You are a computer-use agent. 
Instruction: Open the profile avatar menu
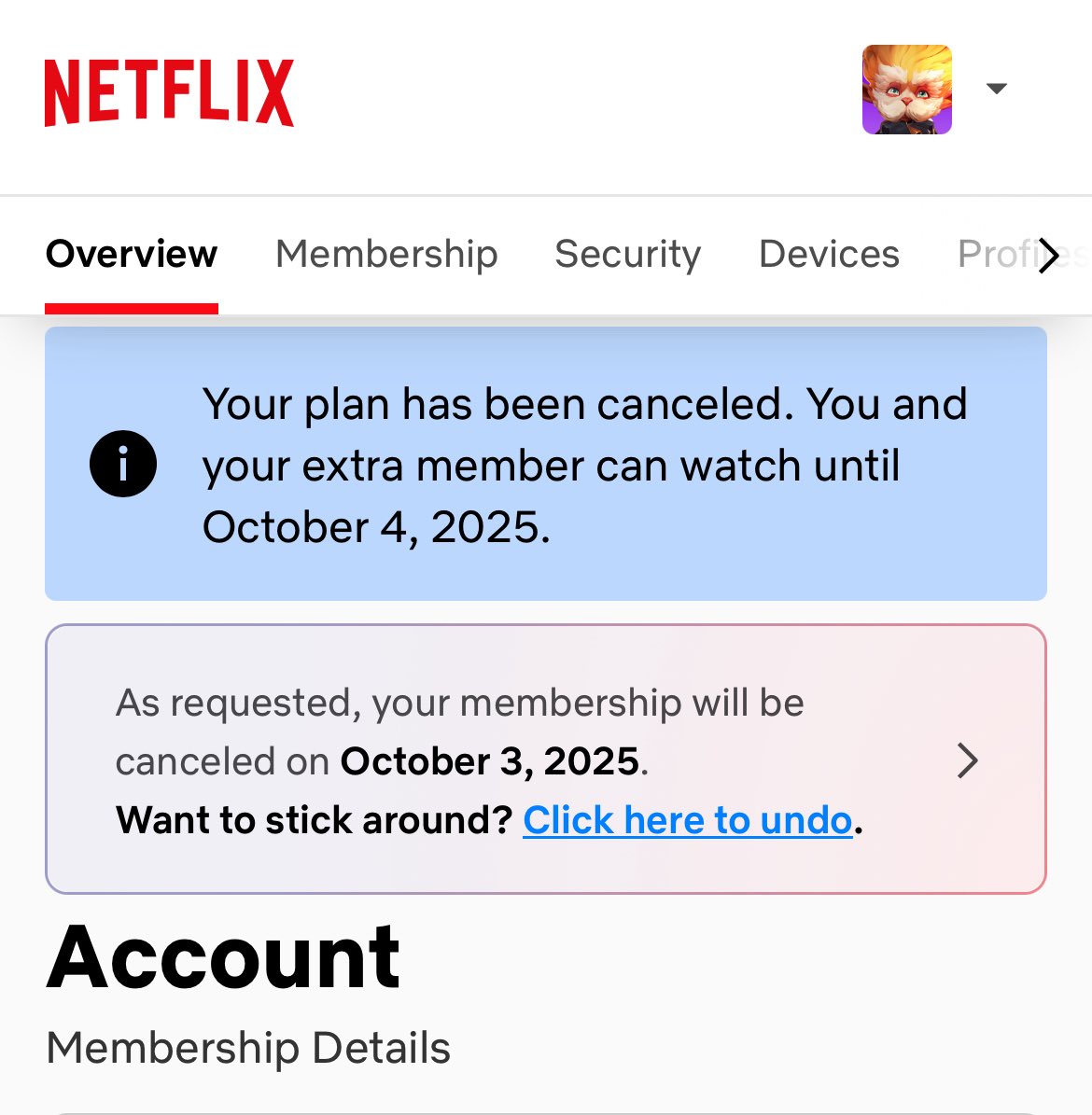[x=907, y=90]
